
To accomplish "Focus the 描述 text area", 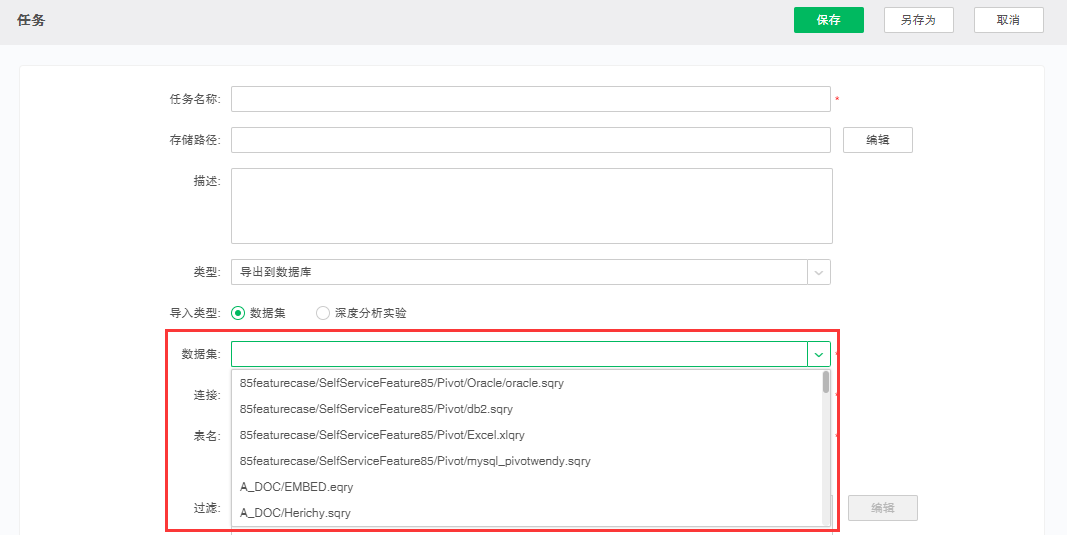I will click(531, 205).
